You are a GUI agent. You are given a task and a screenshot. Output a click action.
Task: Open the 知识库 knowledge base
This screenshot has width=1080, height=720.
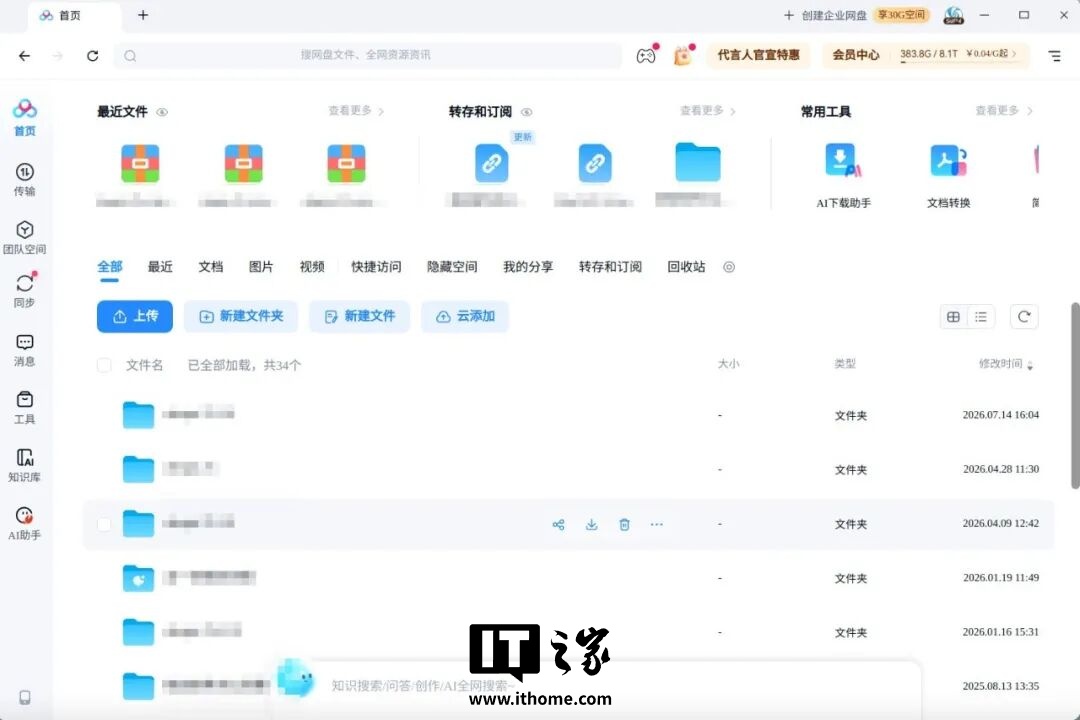25,465
